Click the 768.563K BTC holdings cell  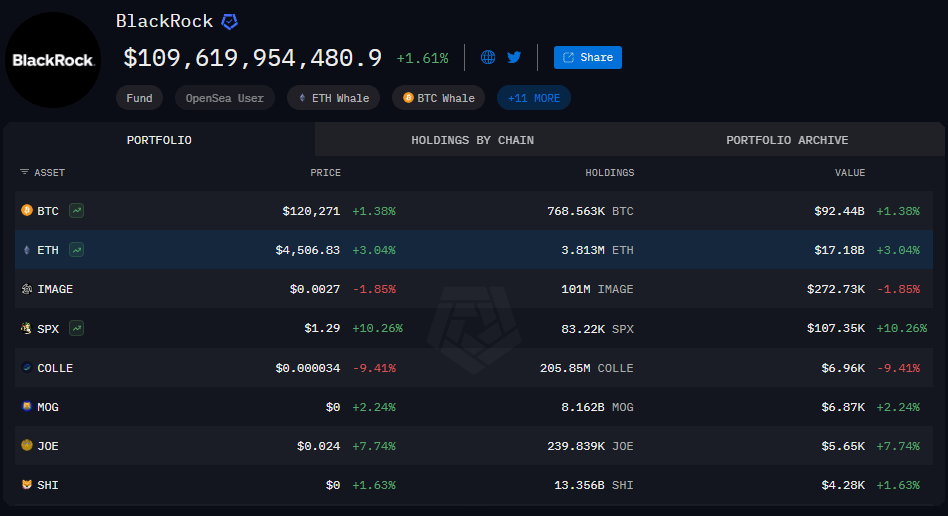(590, 211)
